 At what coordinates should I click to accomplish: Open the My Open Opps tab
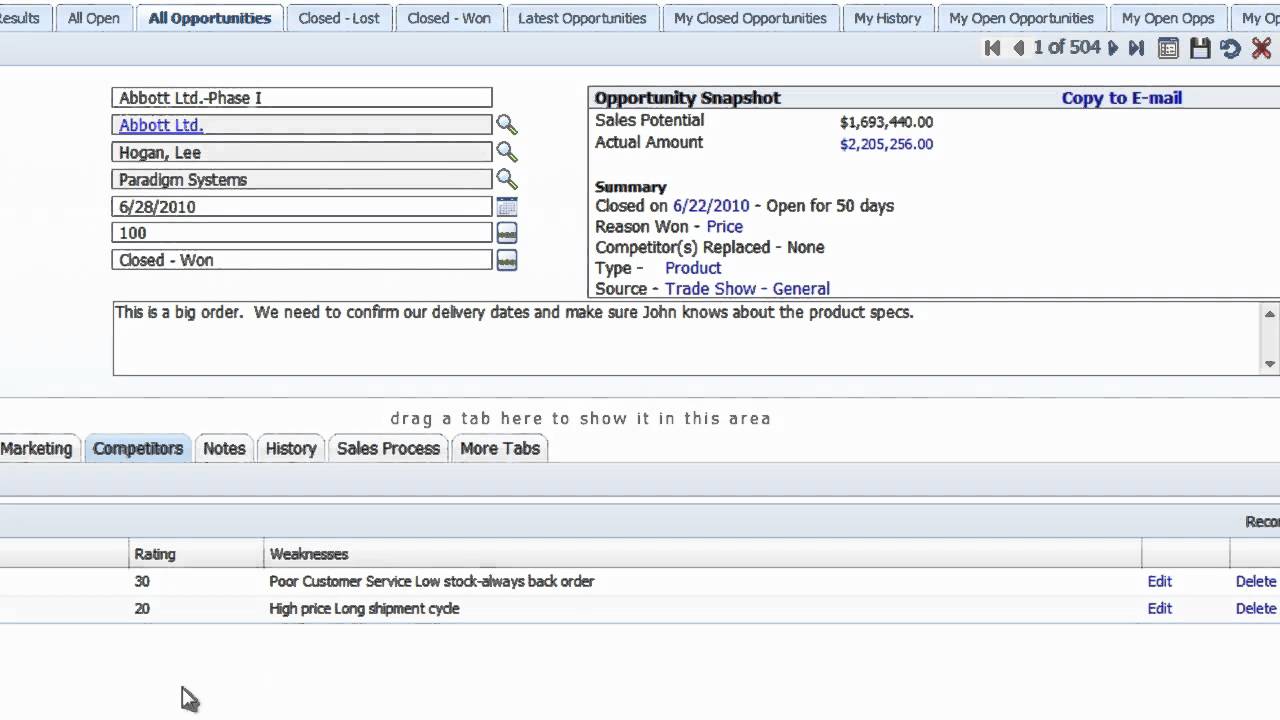pyautogui.click(x=1168, y=18)
